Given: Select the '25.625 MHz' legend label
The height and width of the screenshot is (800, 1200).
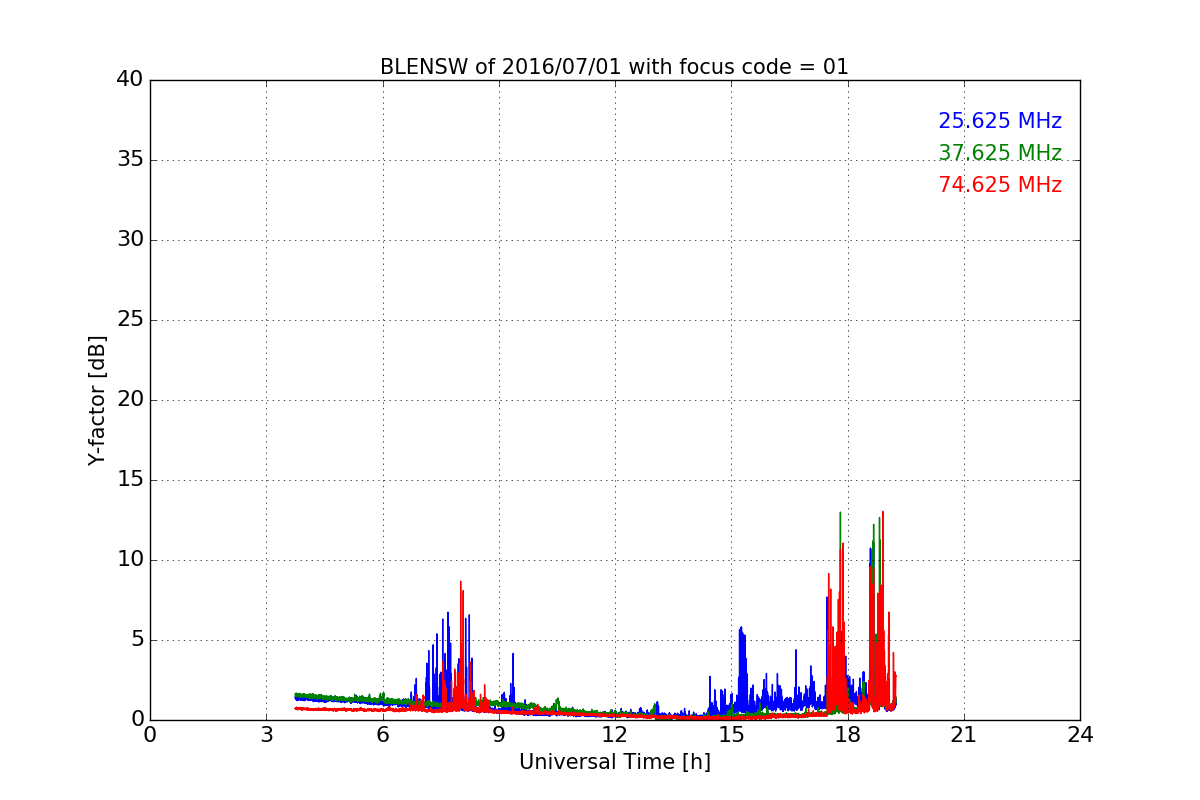Looking at the screenshot, I should pos(1000,121).
